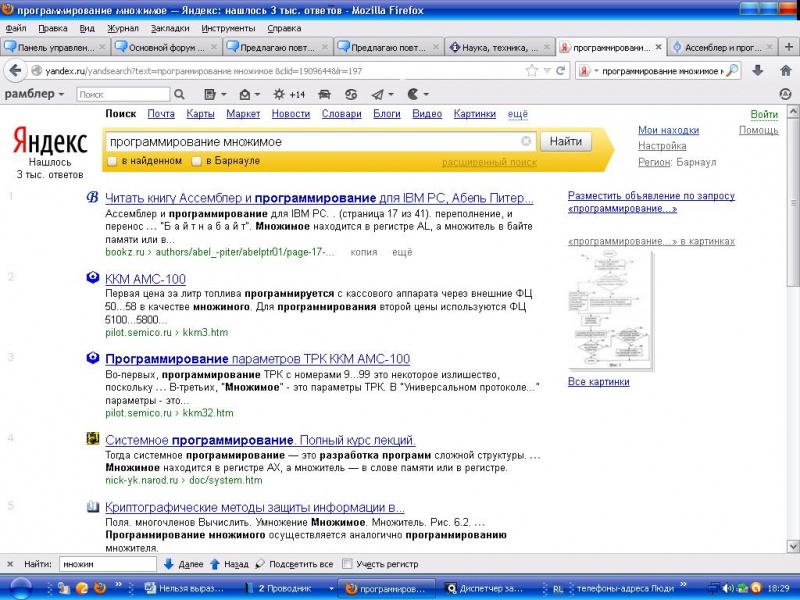The image size is (800, 600).
Task: Click the Rambler toolbar car icon
Action: coord(325,94)
